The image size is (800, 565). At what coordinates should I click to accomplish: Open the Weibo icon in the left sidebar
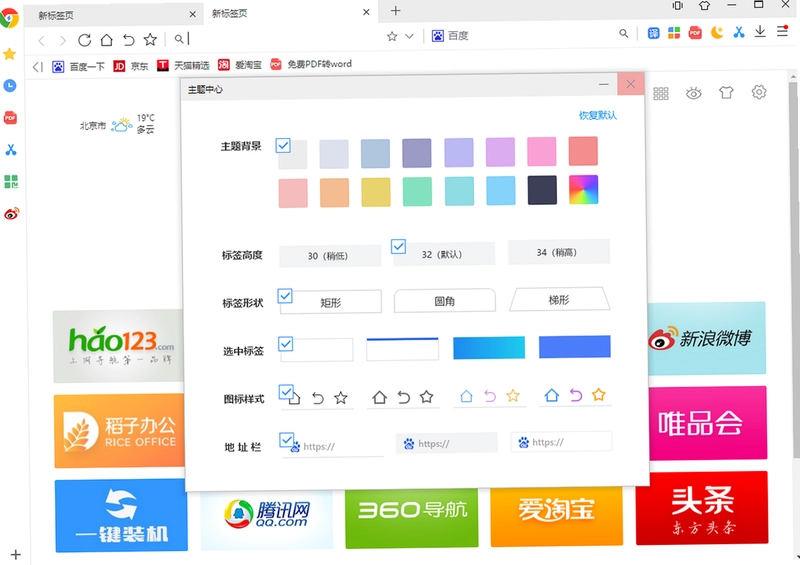pyautogui.click(x=11, y=213)
